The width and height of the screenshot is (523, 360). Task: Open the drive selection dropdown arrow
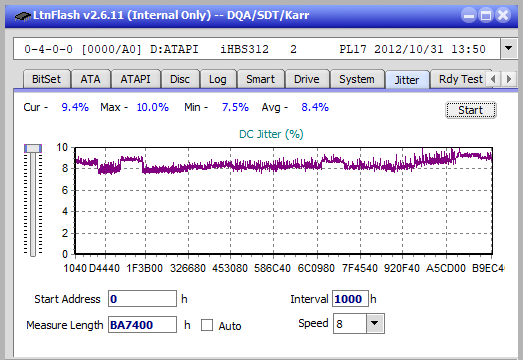tap(508, 49)
